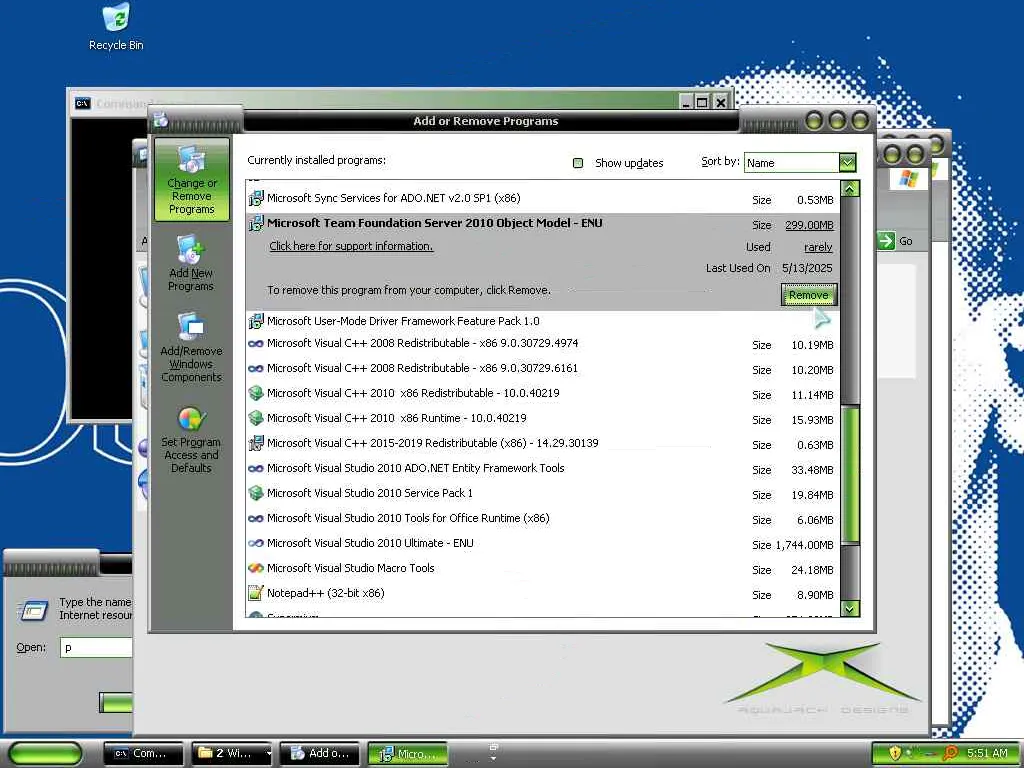Switch to Add or Remove Programs taskbar button
1024x768 pixels.
(319, 754)
